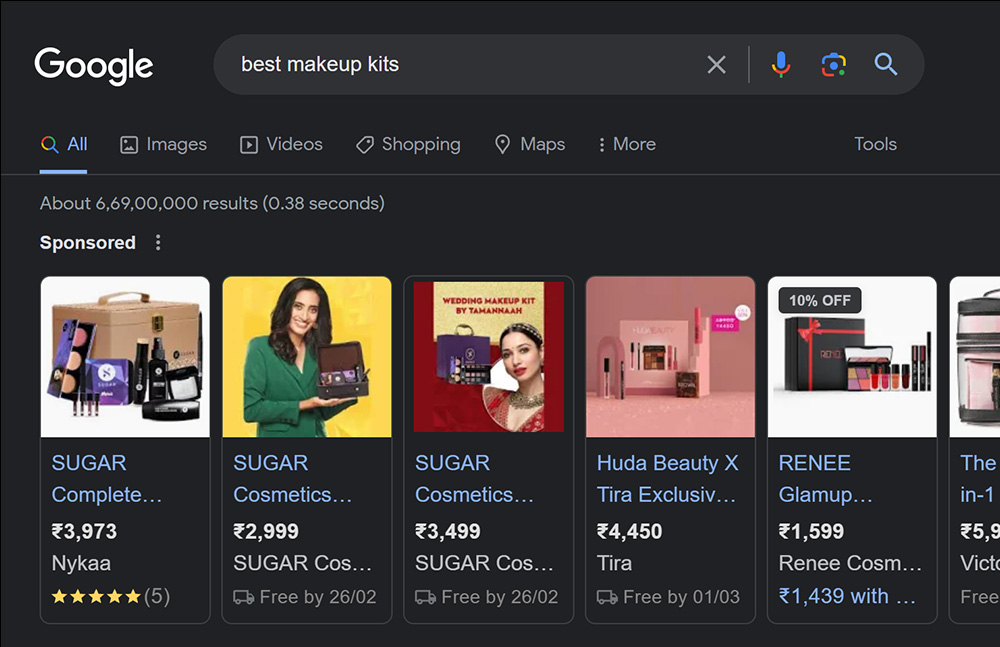This screenshot has height=647, width=1000.
Task: Open the Tools options
Action: click(x=875, y=144)
